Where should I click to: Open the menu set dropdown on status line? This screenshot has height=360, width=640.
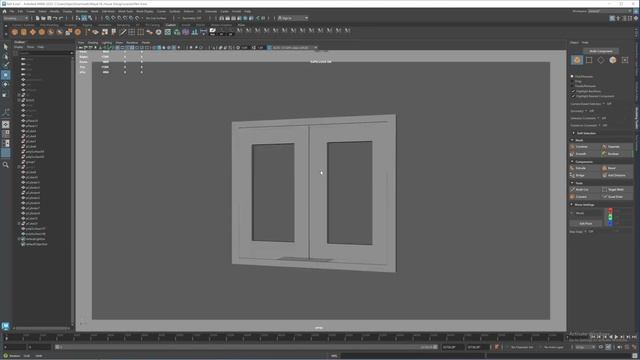tap(16, 18)
